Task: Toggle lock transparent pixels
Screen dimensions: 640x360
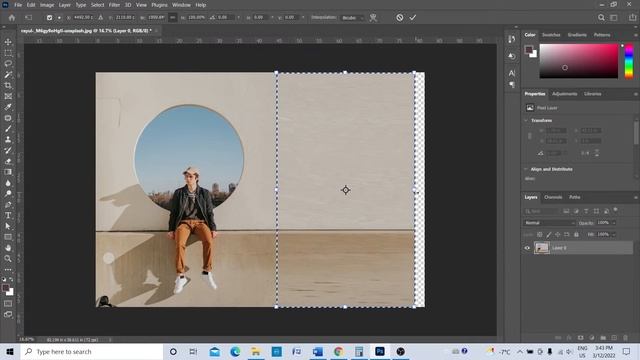Action: [540, 235]
